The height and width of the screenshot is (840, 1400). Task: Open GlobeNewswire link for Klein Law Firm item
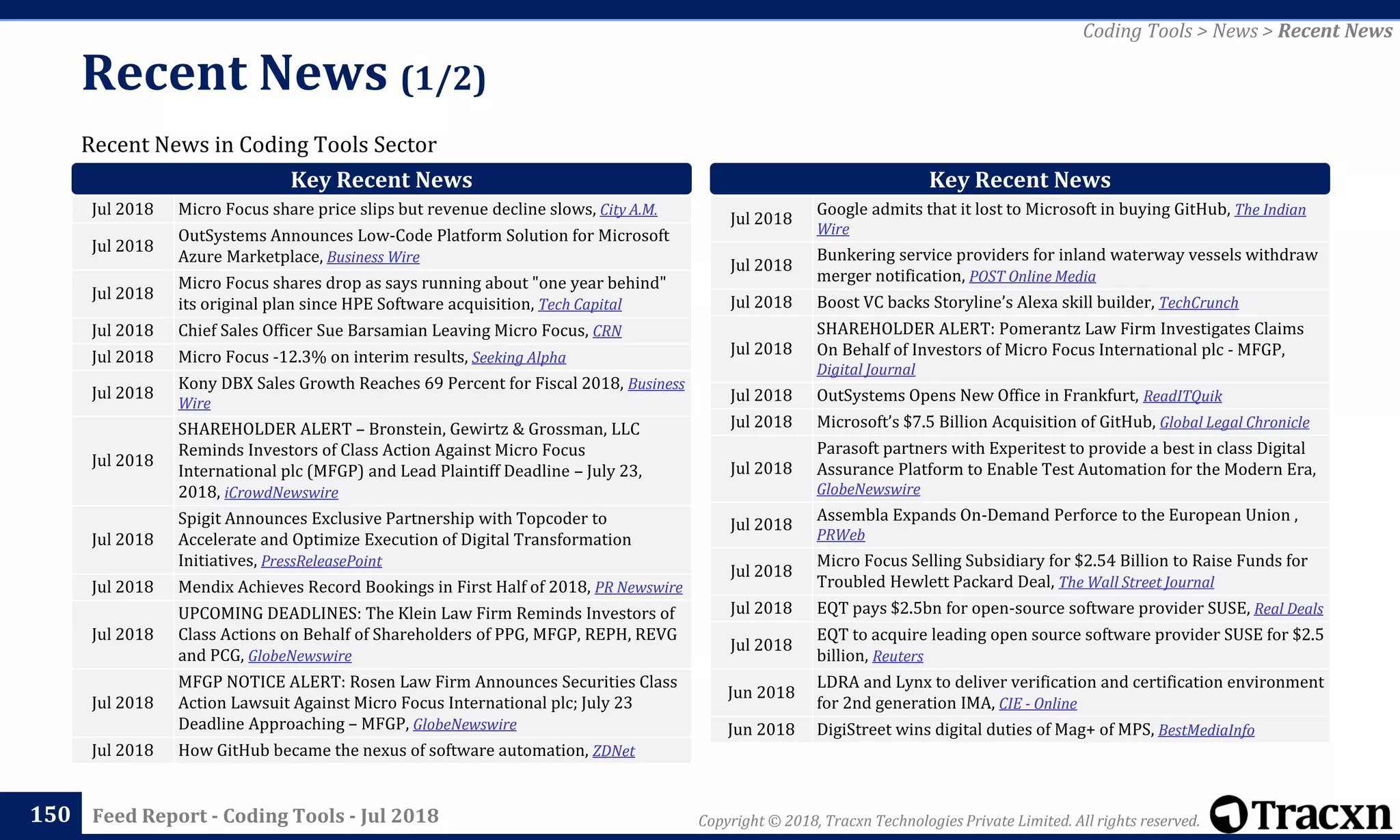[x=300, y=656]
